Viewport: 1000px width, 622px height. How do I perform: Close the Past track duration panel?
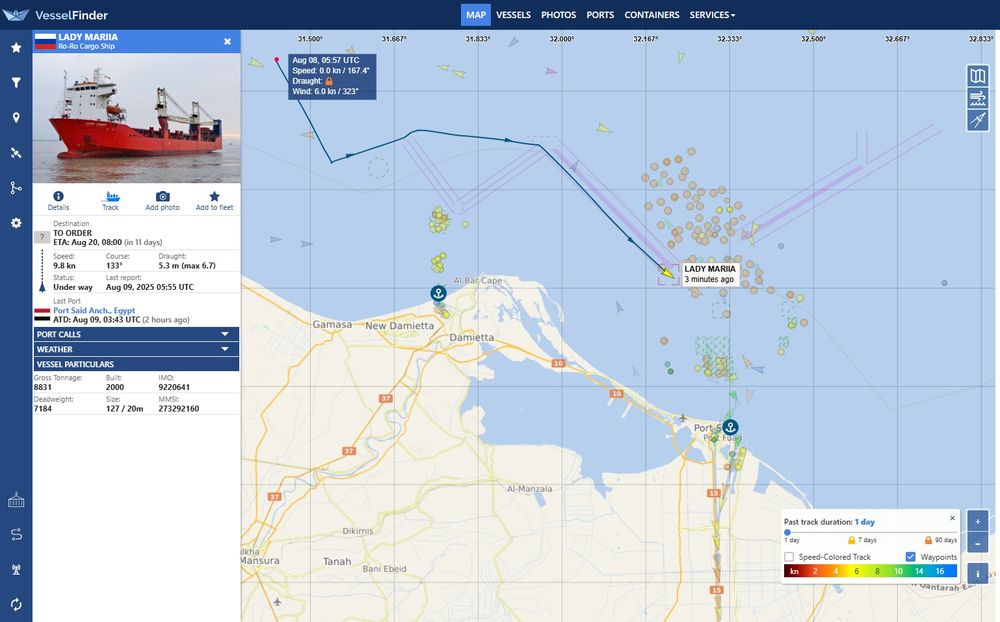tap(952, 518)
